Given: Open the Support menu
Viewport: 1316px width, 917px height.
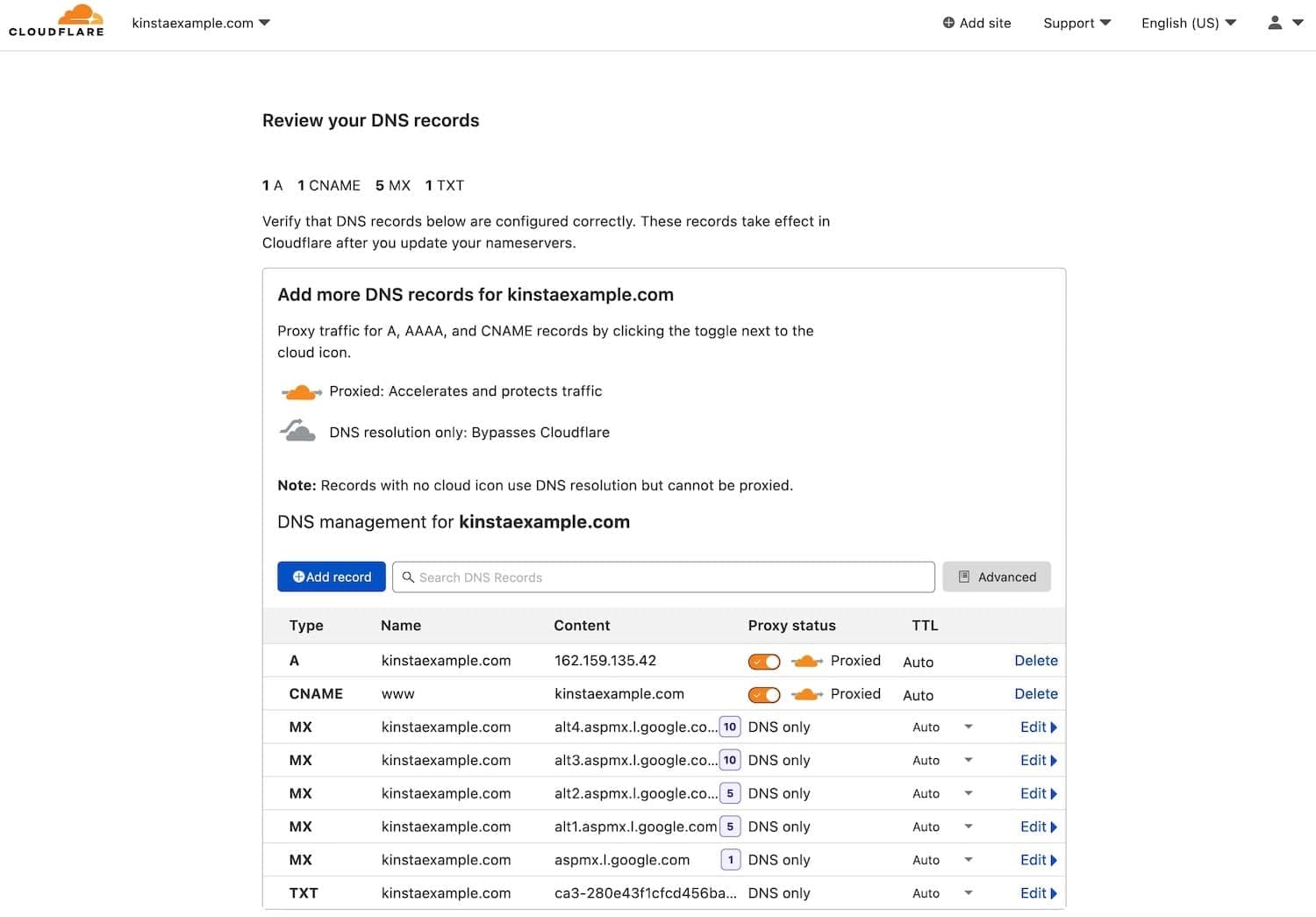Looking at the screenshot, I should pyautogui.click(x=1076, y=23).
